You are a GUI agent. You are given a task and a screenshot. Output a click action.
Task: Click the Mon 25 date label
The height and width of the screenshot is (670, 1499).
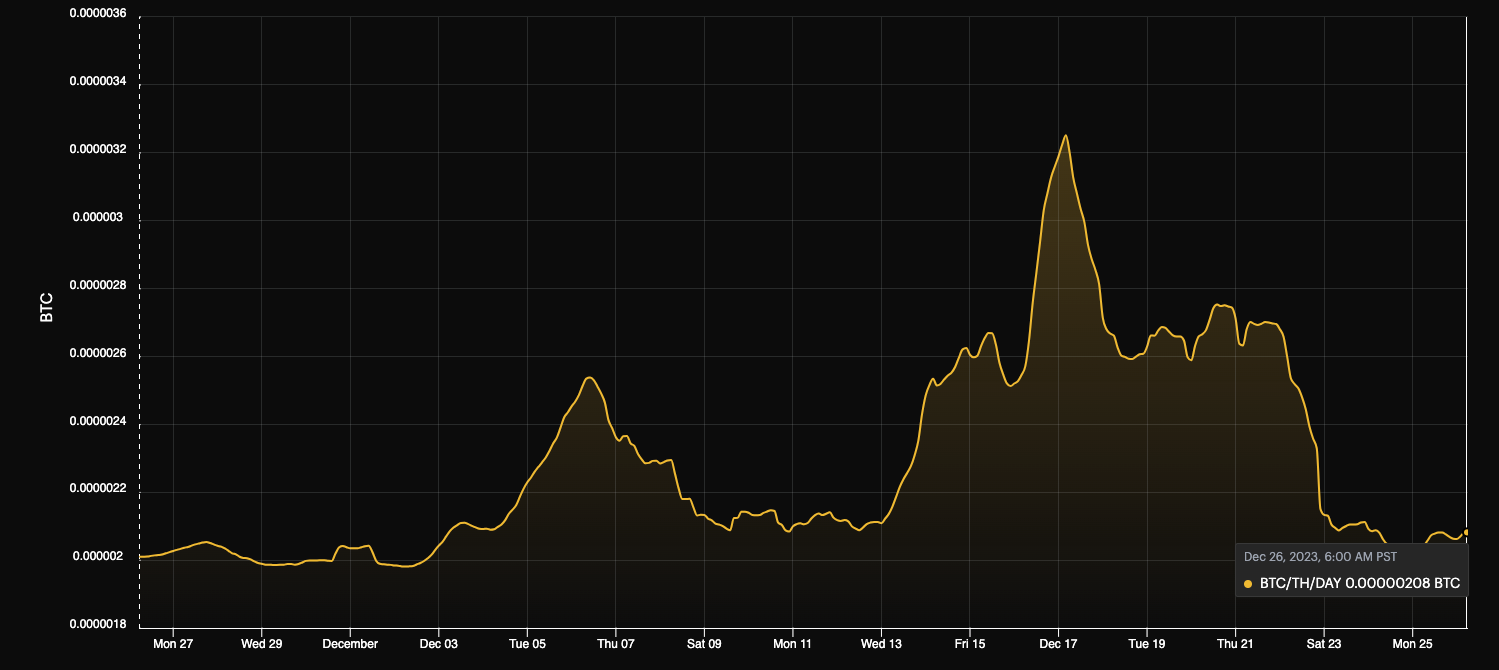click(x=1412, y=644)
